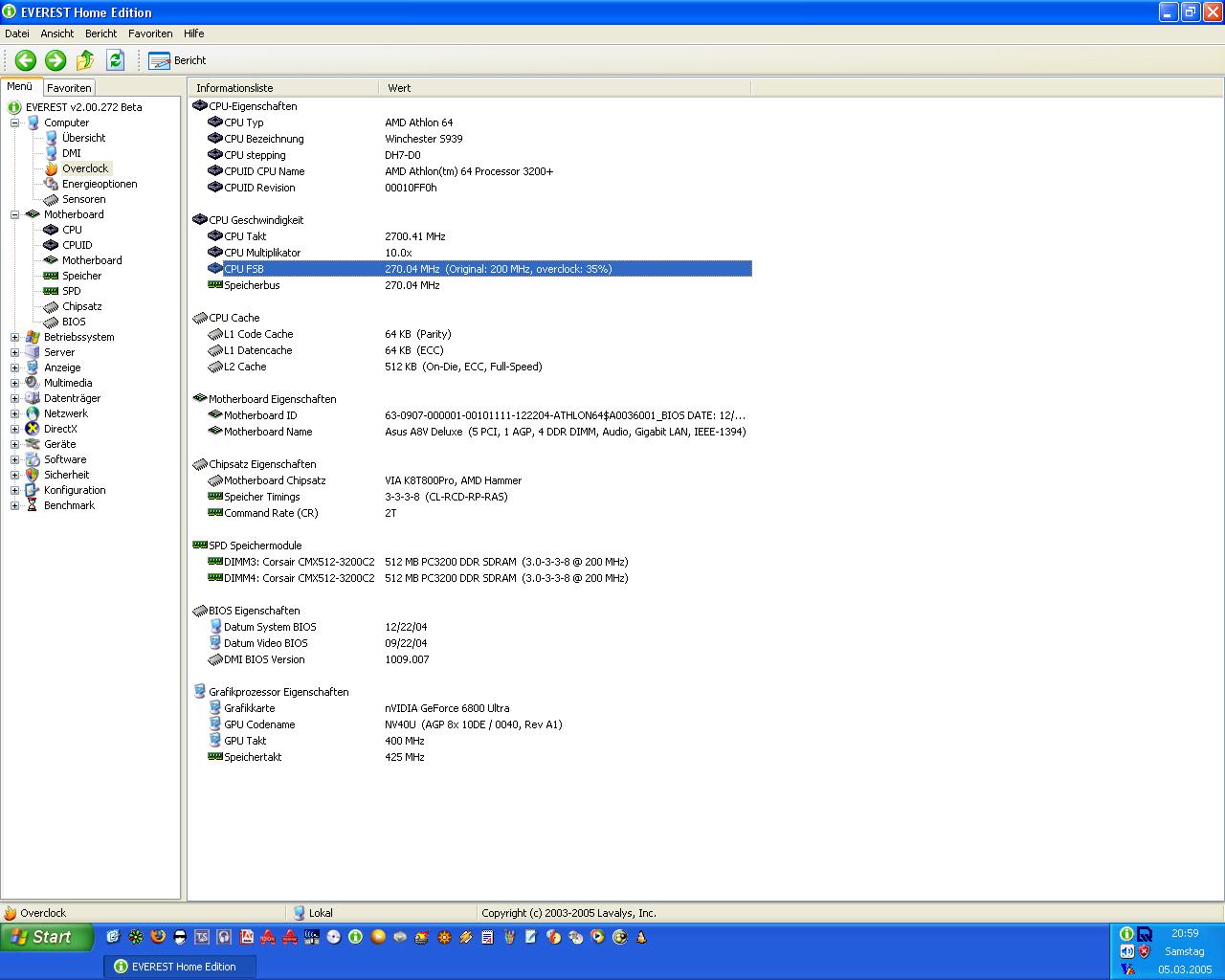The height and width of the screenshot is (980, 1225).
Task: Open the Hilfe menu
Action: 194,33
